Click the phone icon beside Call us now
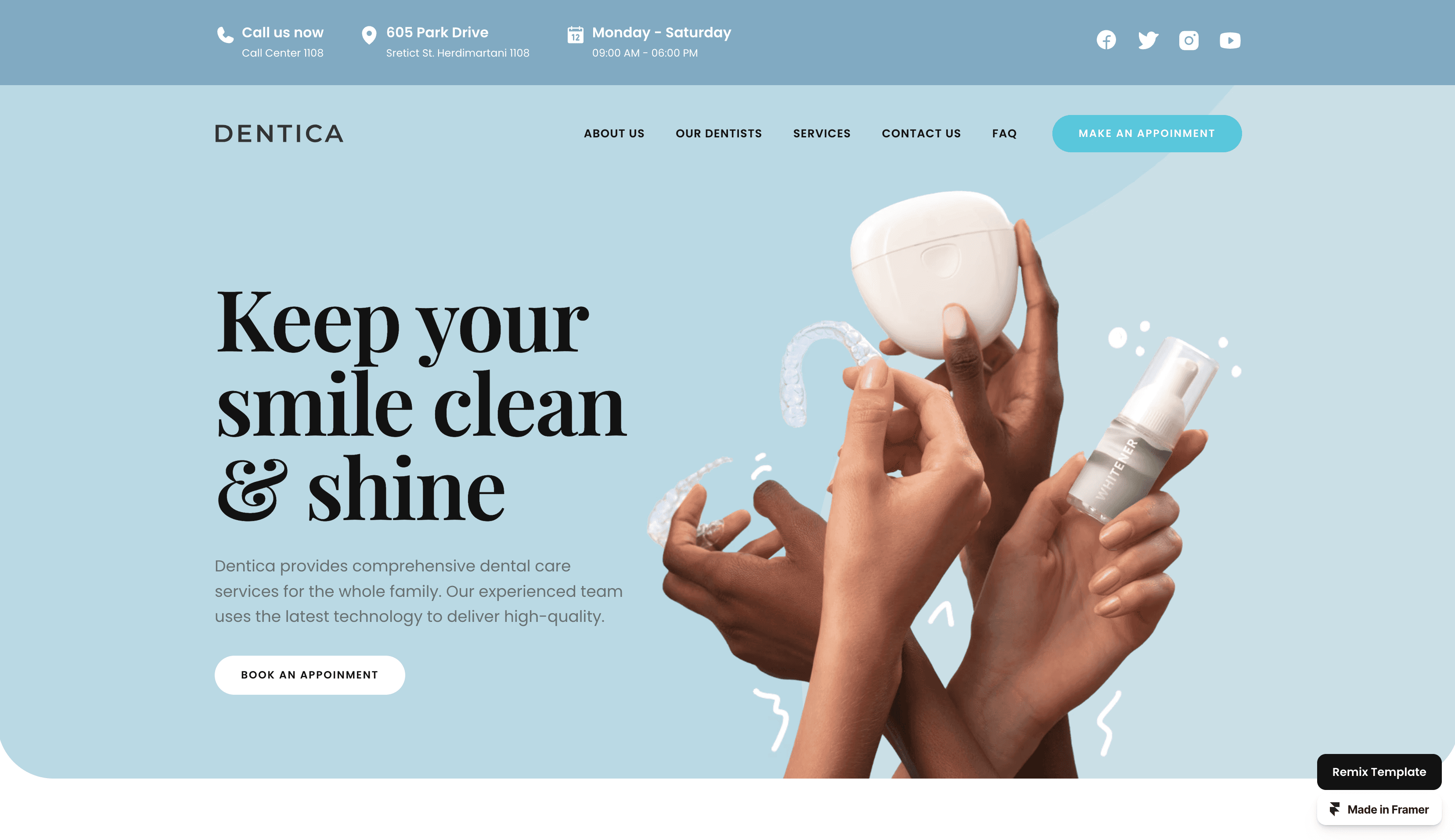Viewport: 1455px width, 840px height. click(225, 35)
